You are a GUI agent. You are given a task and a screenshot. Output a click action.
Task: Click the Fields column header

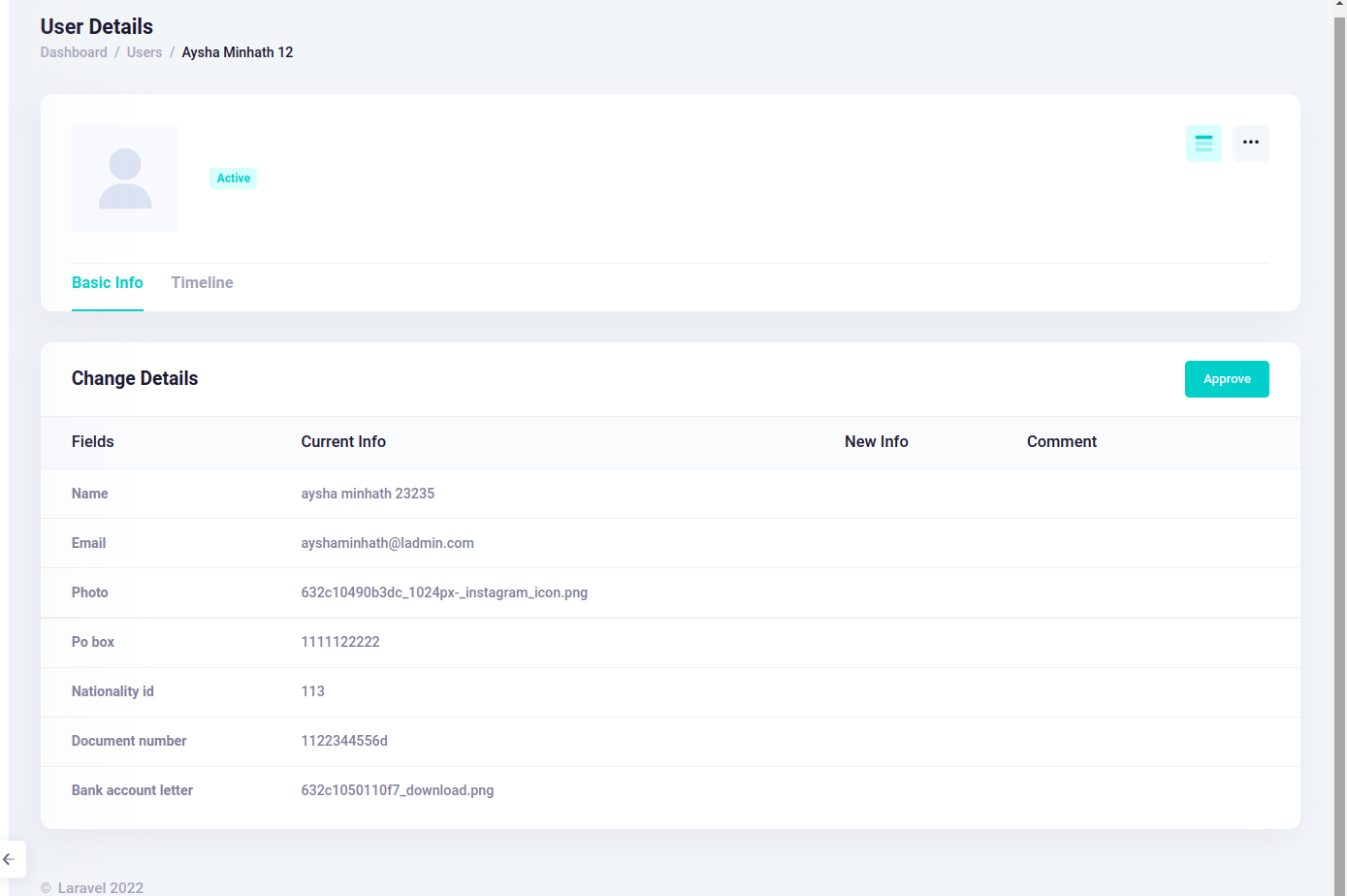click(x=93, y=442)
